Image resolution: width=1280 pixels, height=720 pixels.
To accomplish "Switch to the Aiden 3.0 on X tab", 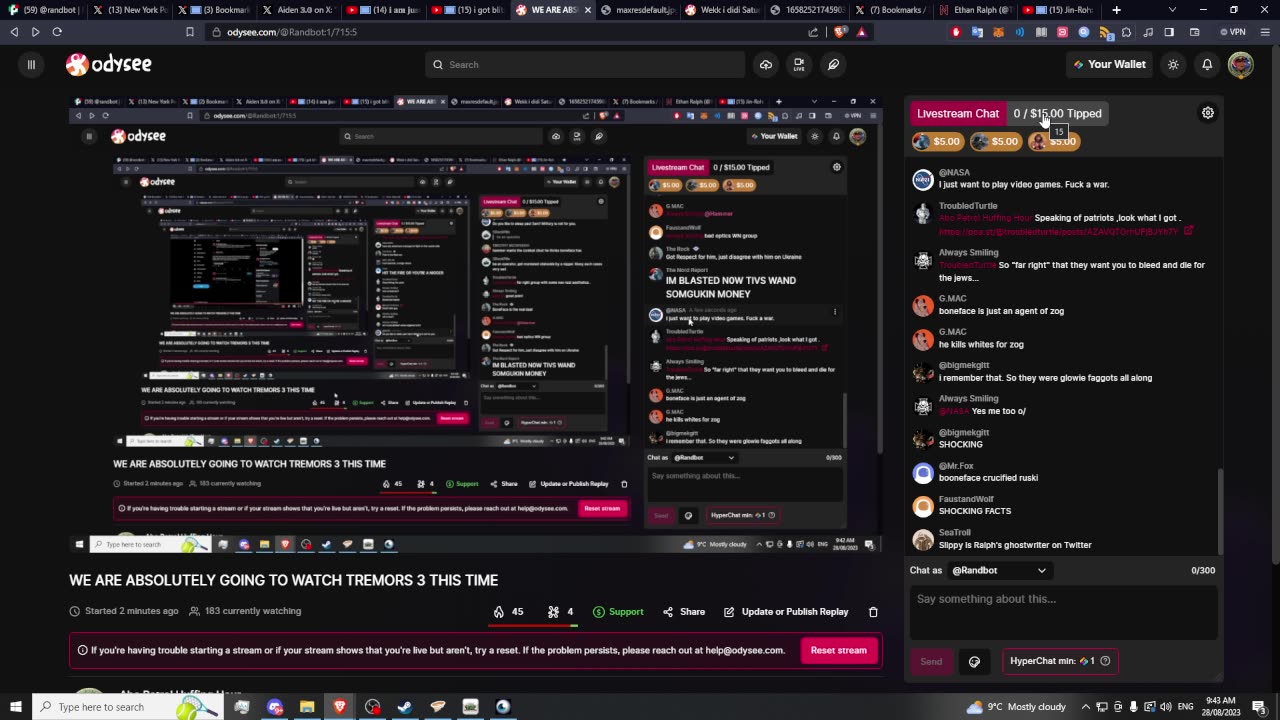I will click(297, 10).
